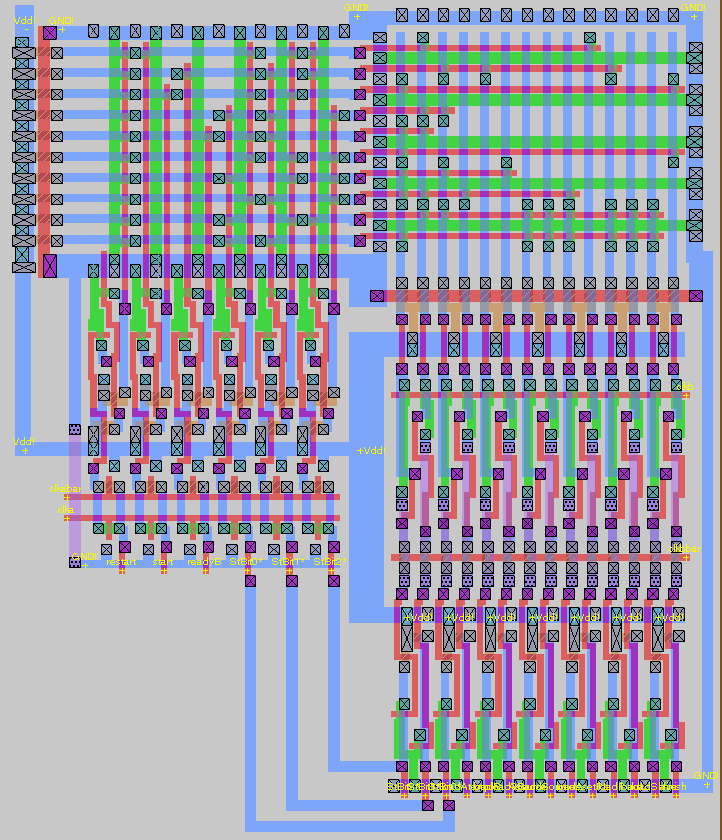The image size is (722, 840).
Task: Click the StBit1* port label
Action: pos(288,562)
